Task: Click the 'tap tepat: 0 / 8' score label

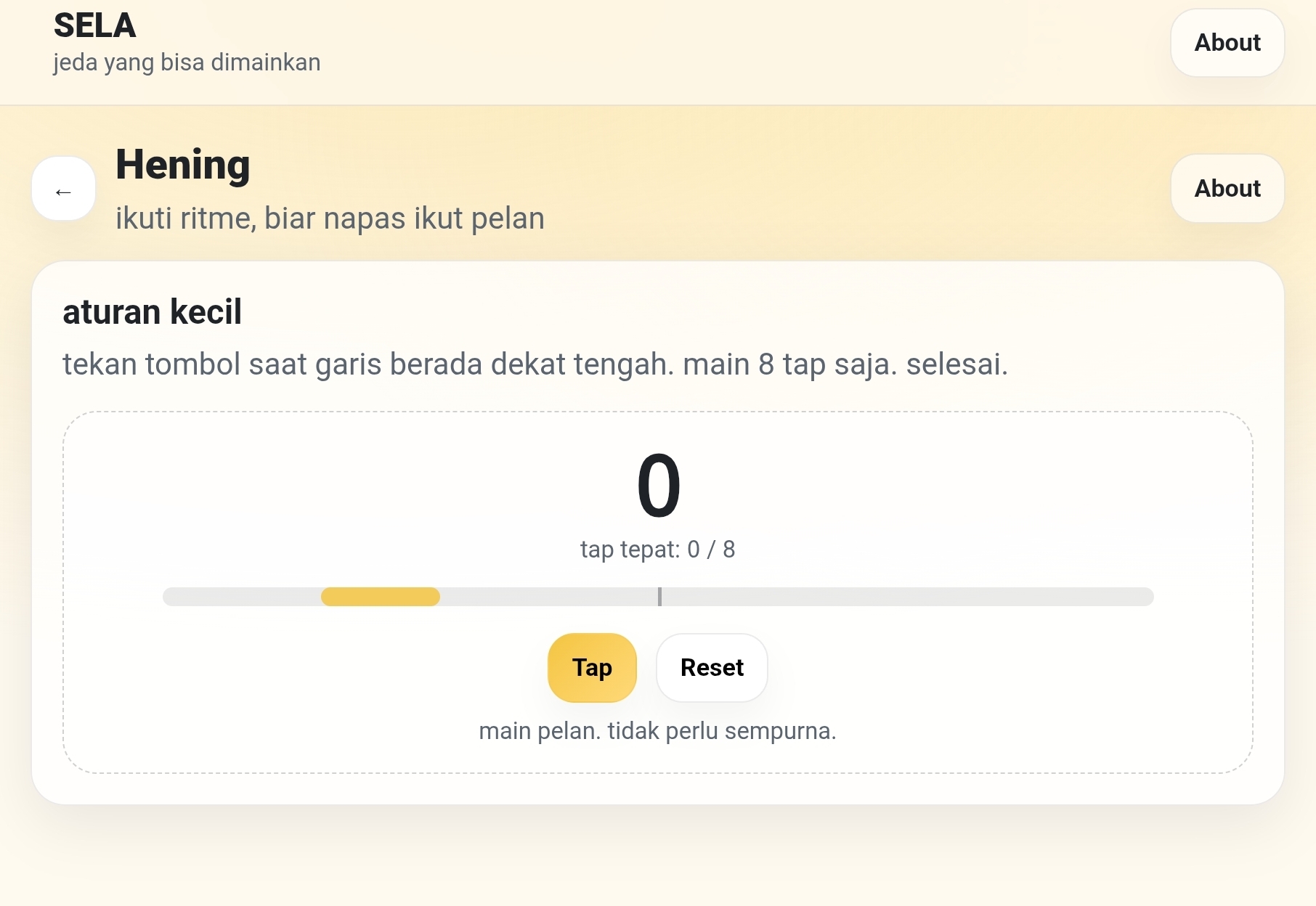Action: pyautogui.click(x=657, y=550)
